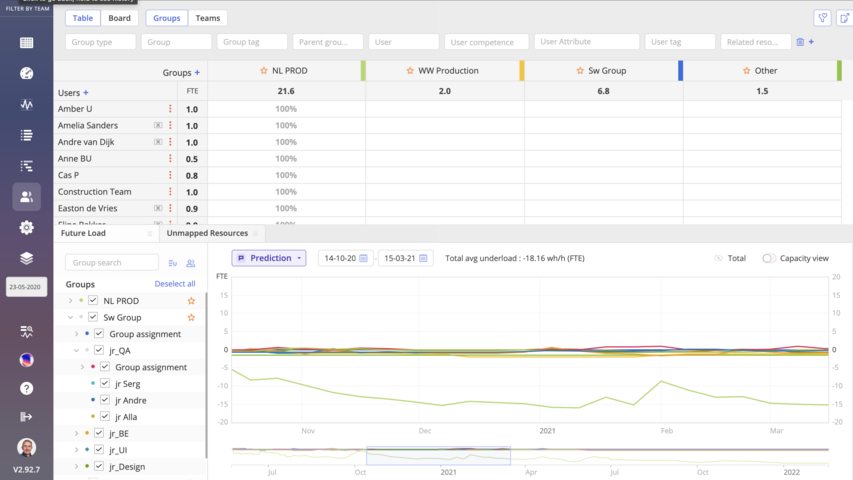853x480 pixels.
Task: Click the logout arrow sidebar icon
Action: pos(26,417)
